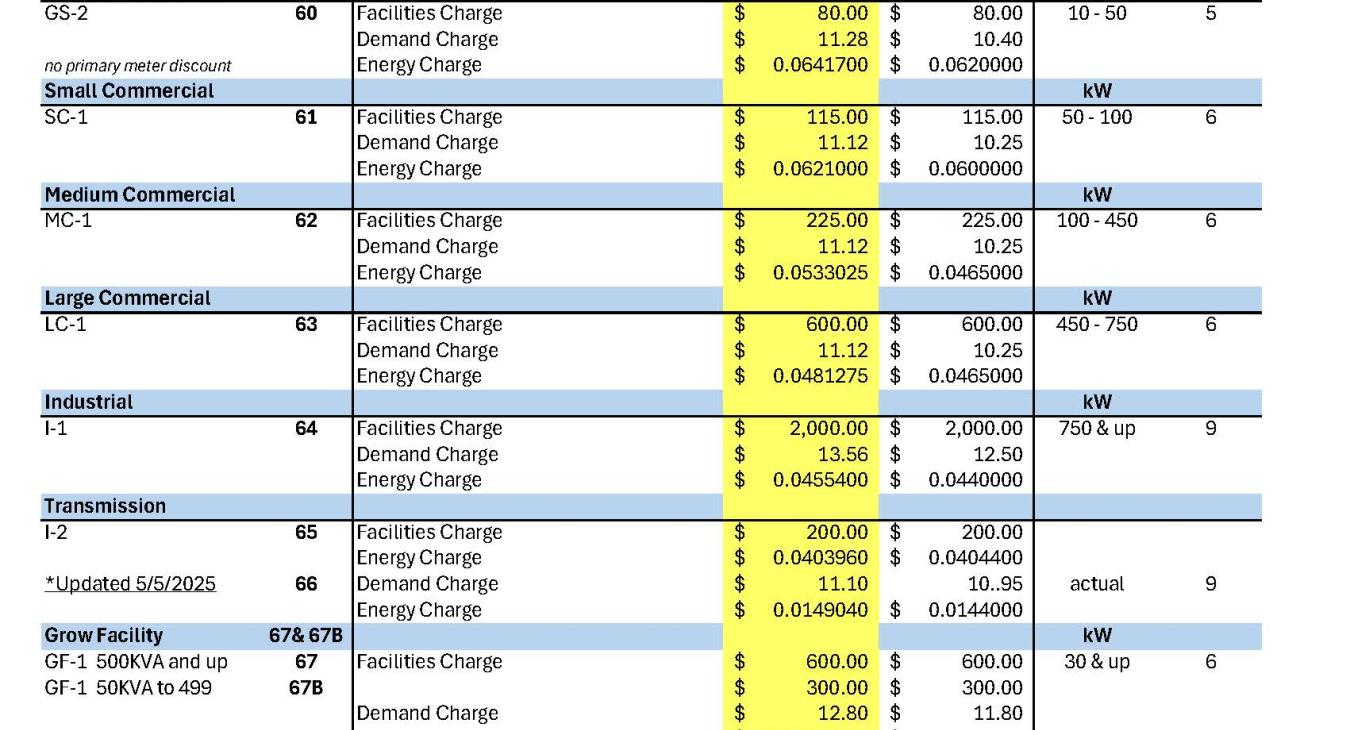Viewport: 1350px width, 730px height.
Task: Click the highlighted 0.0533025 energy charge value
Action: tap(820, 273)
